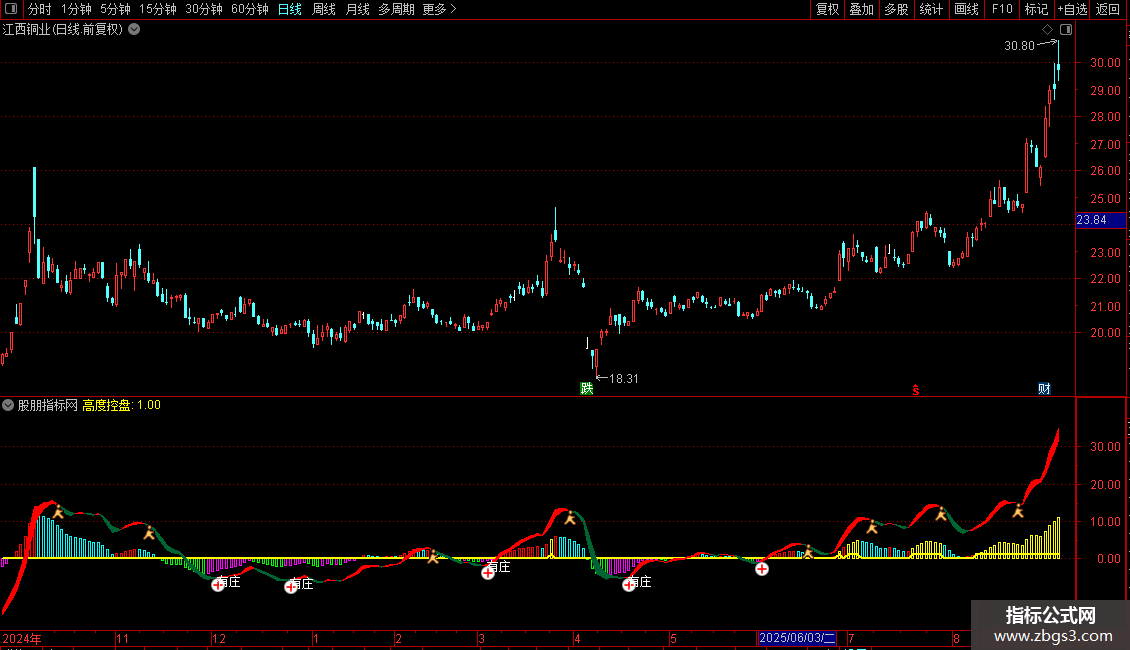Viewport: 1130px width, 650px height.
Task: Click the running-person icon at month 4
Action: coord(570,517)
